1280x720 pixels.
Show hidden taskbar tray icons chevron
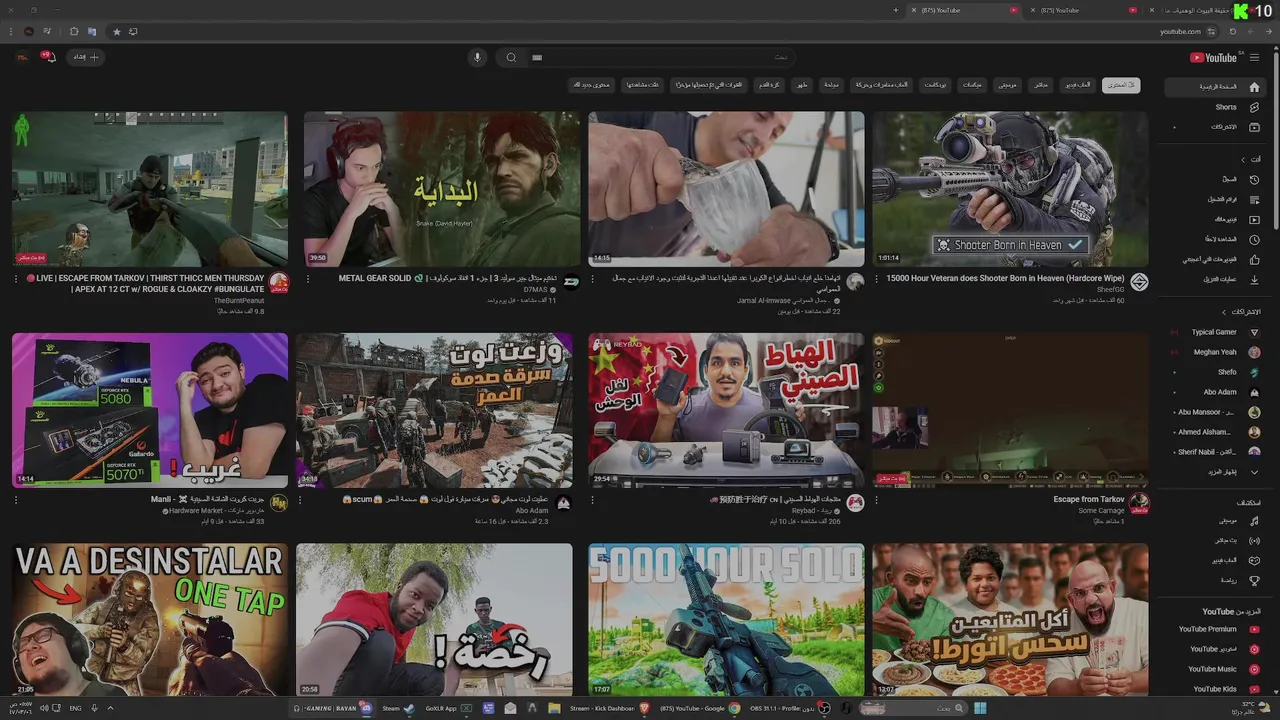pyautogui.click(x=110, y=708)
